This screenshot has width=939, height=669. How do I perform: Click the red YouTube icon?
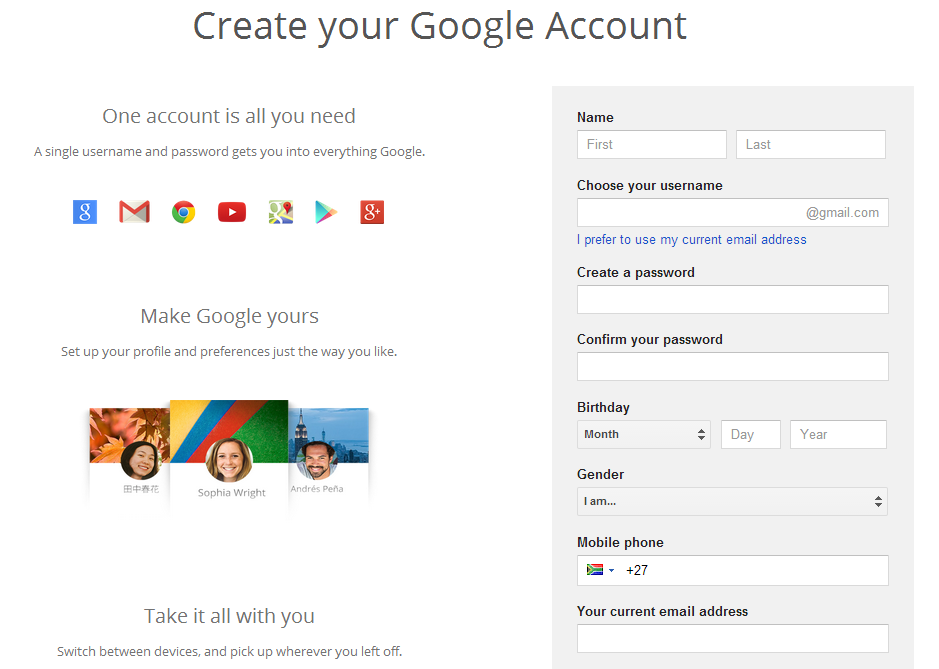(x=232, y=212)
